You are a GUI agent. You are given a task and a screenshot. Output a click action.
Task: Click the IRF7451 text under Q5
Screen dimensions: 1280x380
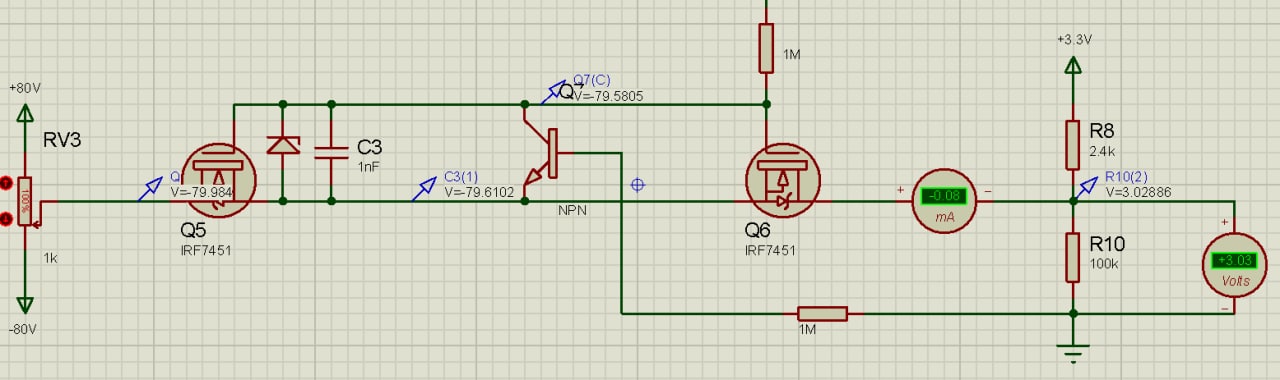(206, 251)
